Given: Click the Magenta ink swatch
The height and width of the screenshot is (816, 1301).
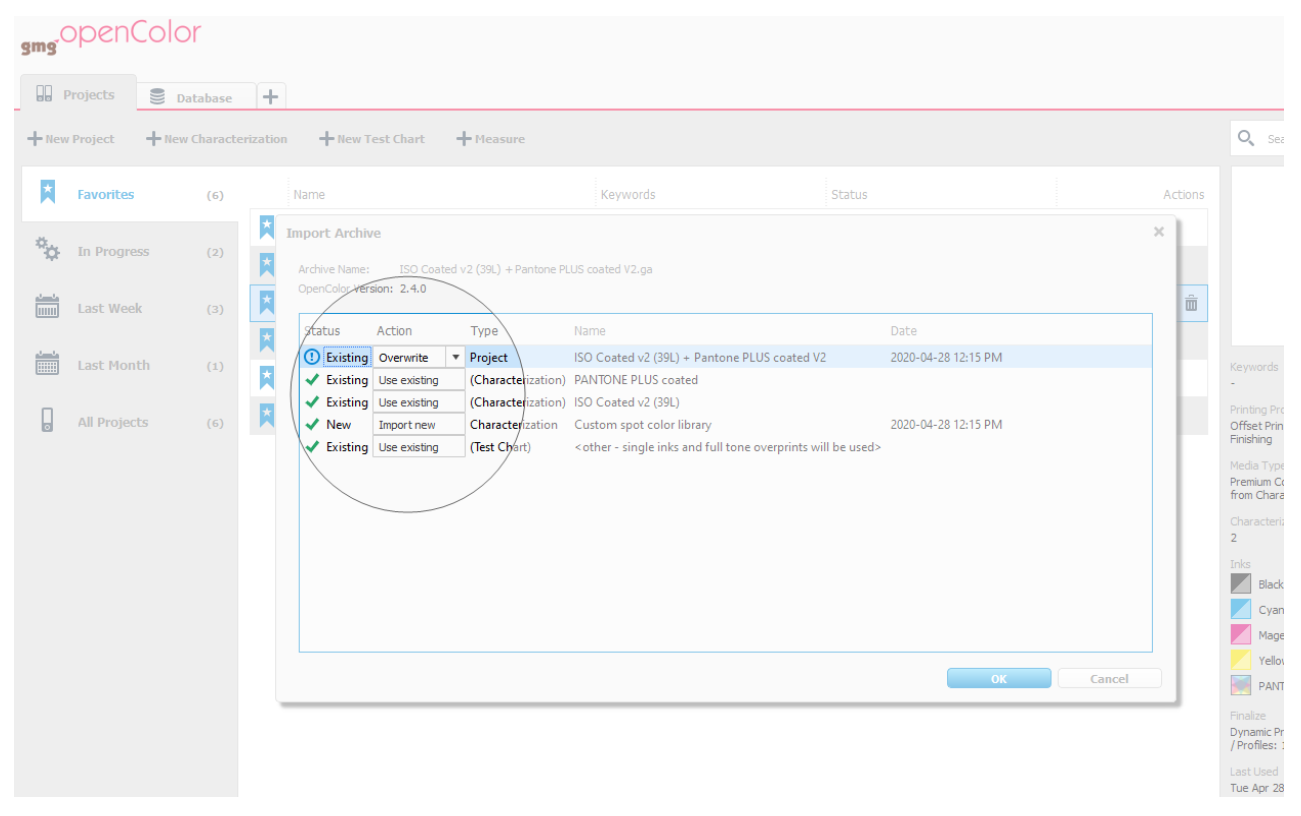Looking at the screenshot, I should [1241, 635].
